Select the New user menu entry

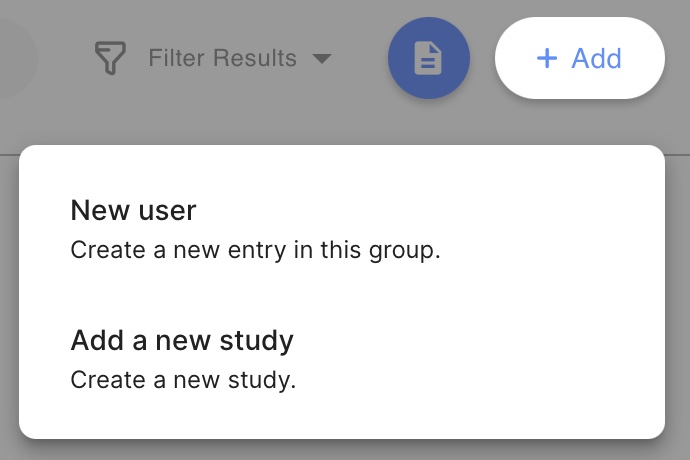342,229
